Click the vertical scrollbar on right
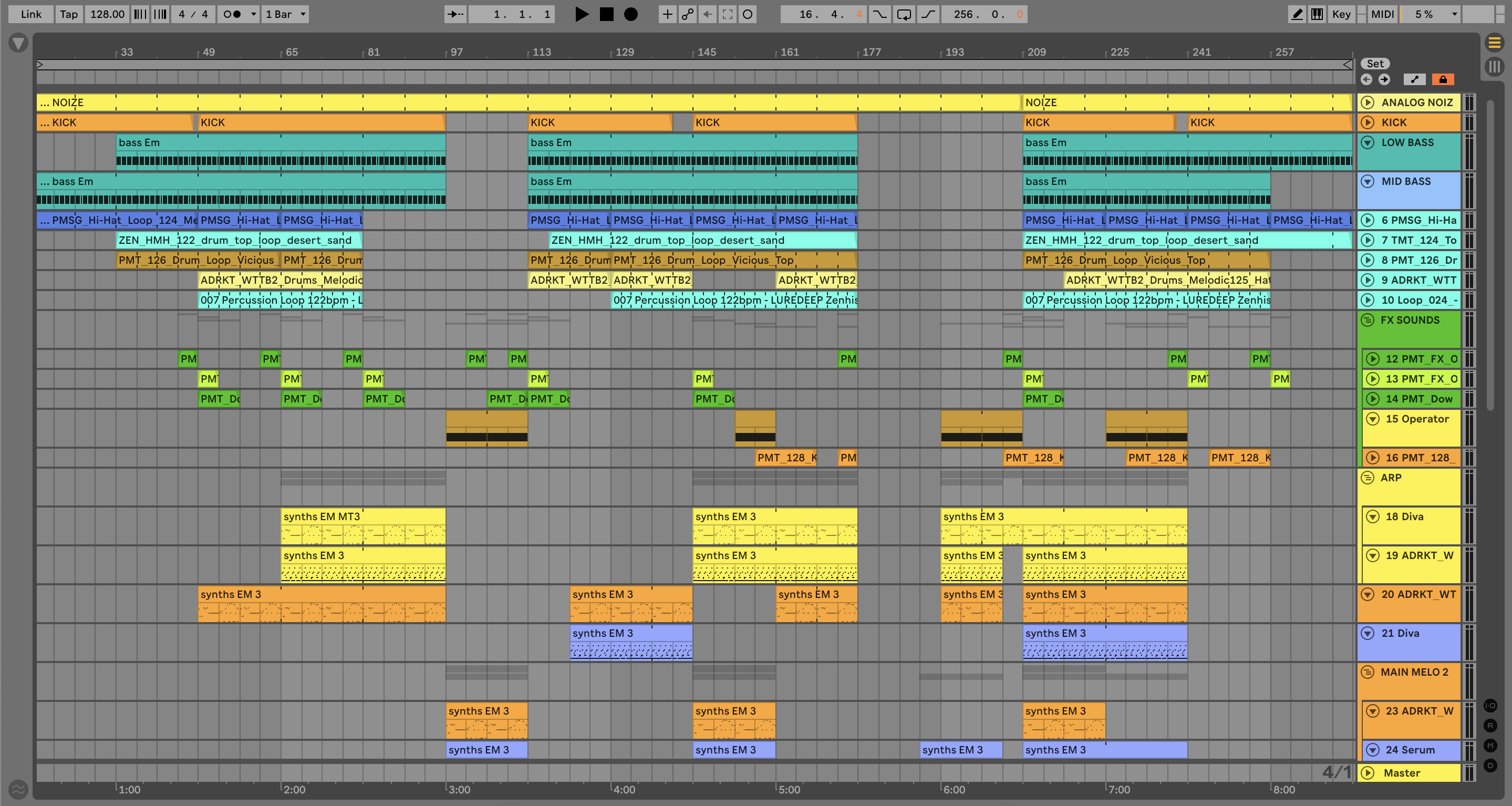This screenshot has height=806, width=1512. pos(1490,255)
